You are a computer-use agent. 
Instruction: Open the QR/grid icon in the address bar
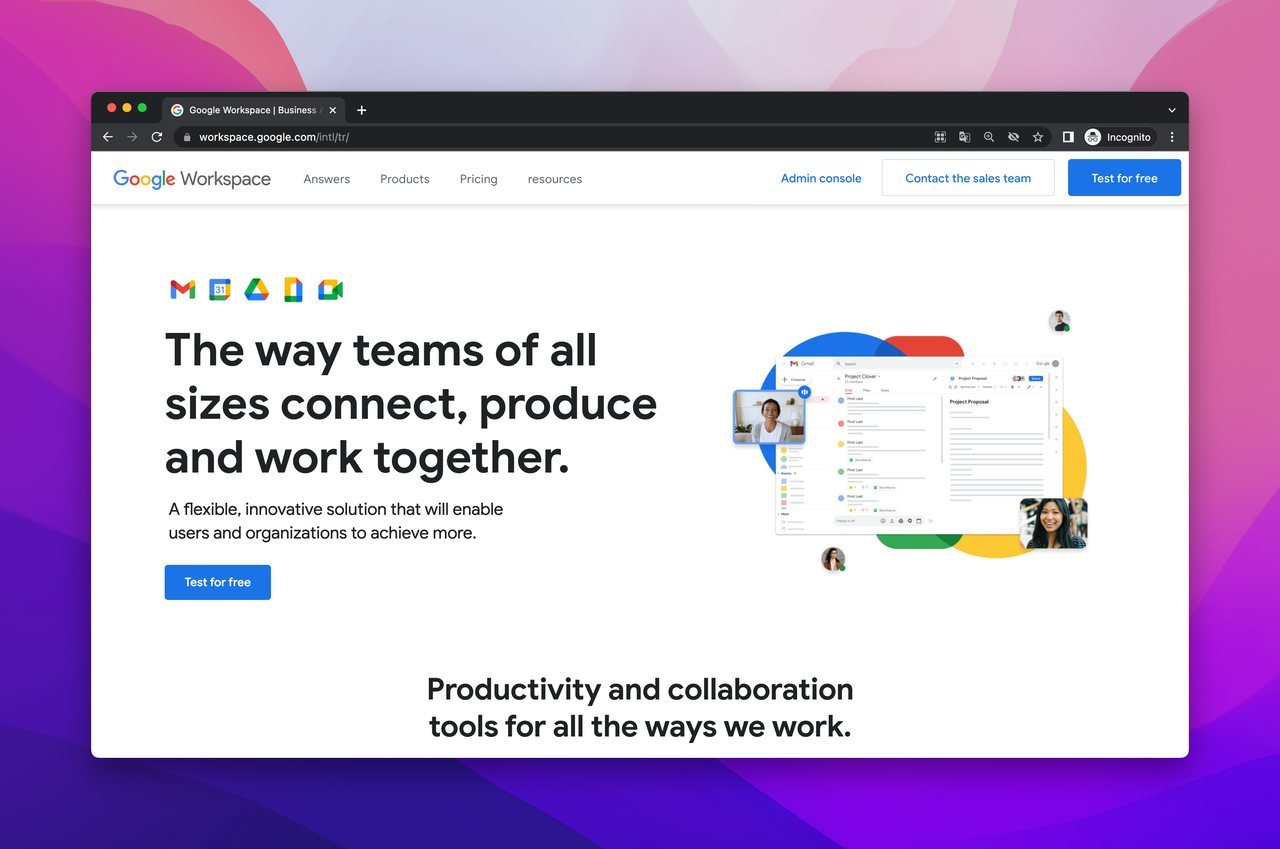940,137
